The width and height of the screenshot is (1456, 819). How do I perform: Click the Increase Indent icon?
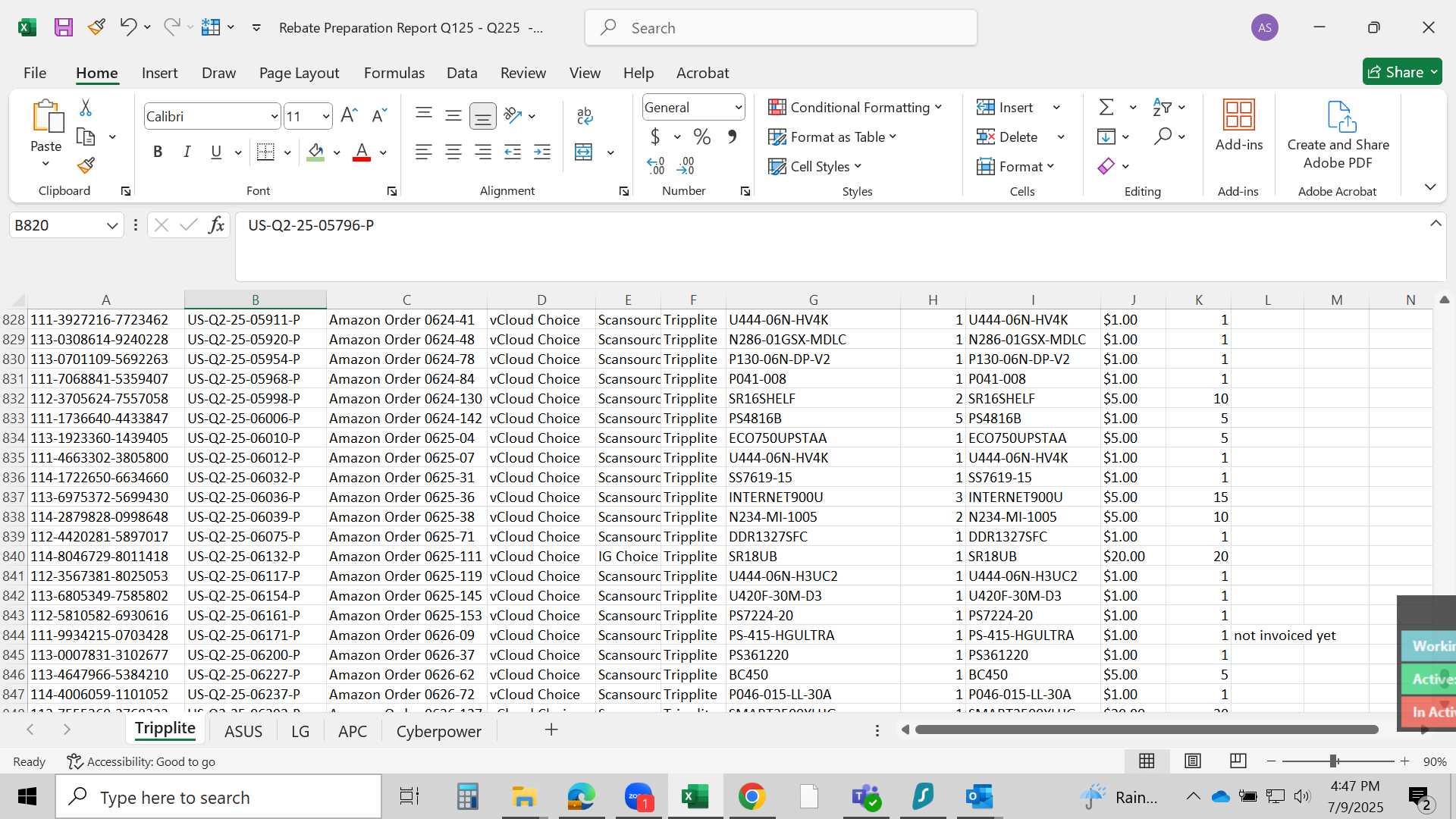(542, 152)
